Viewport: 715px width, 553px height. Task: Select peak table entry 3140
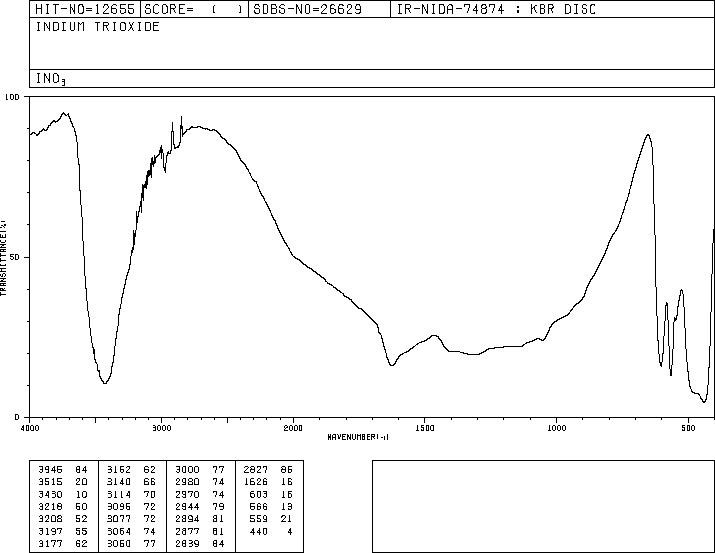coord(119,482)
